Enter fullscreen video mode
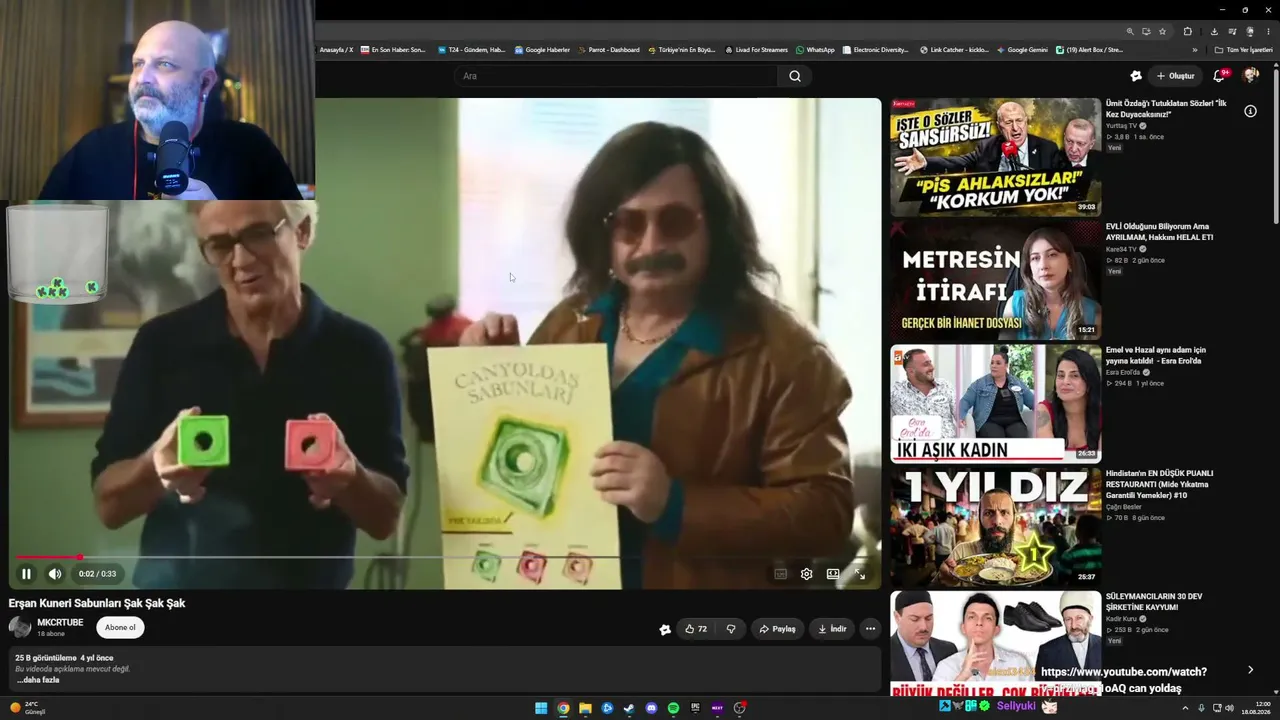Screen dimensions: 1280x720 click(859, 574)
